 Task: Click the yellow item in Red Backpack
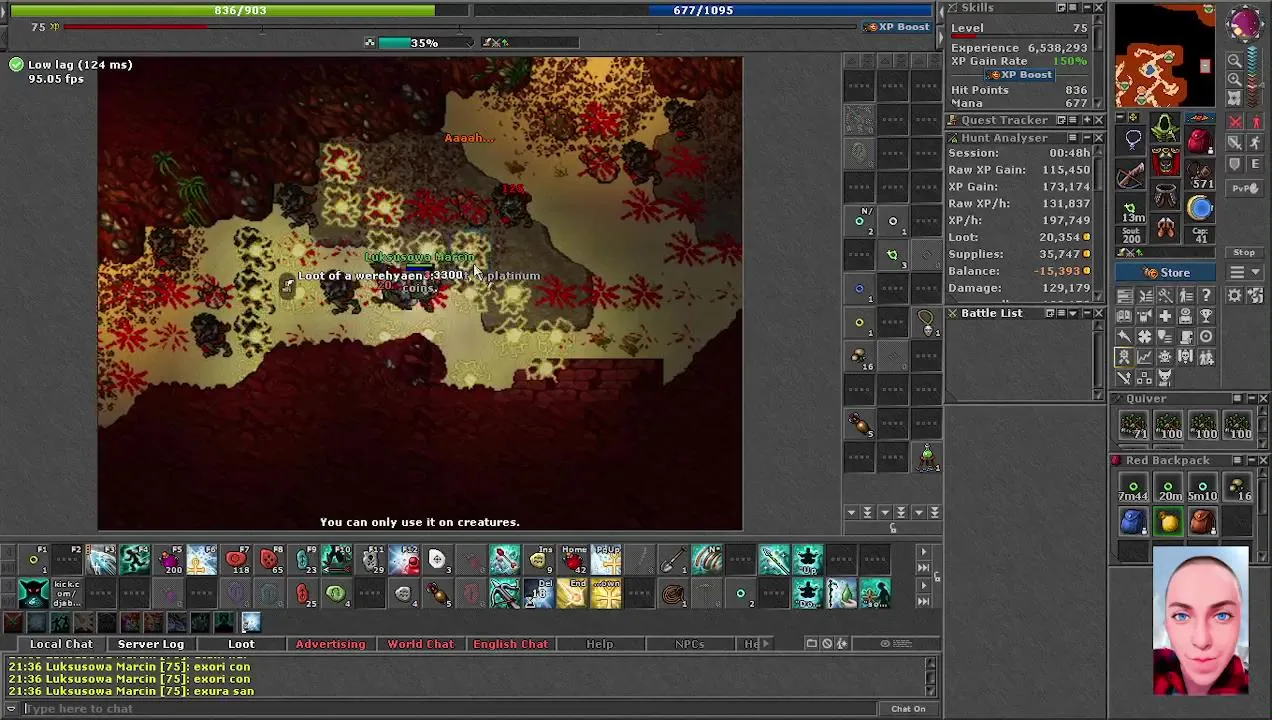[x=1168, y=522]
